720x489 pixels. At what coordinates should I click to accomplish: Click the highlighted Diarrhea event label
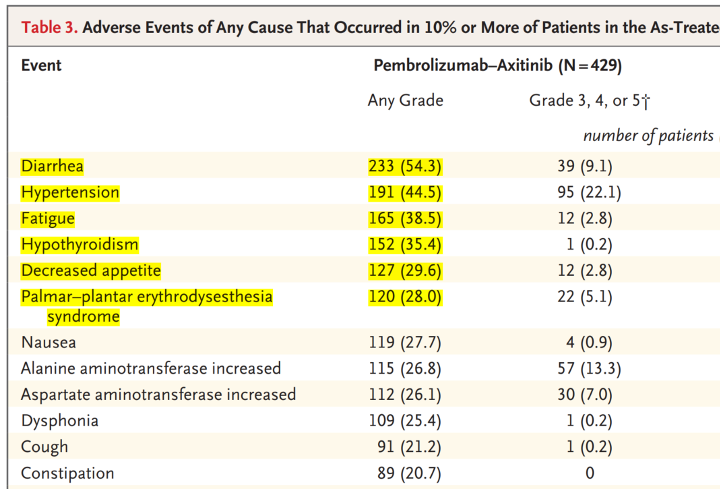pos(52,166)
